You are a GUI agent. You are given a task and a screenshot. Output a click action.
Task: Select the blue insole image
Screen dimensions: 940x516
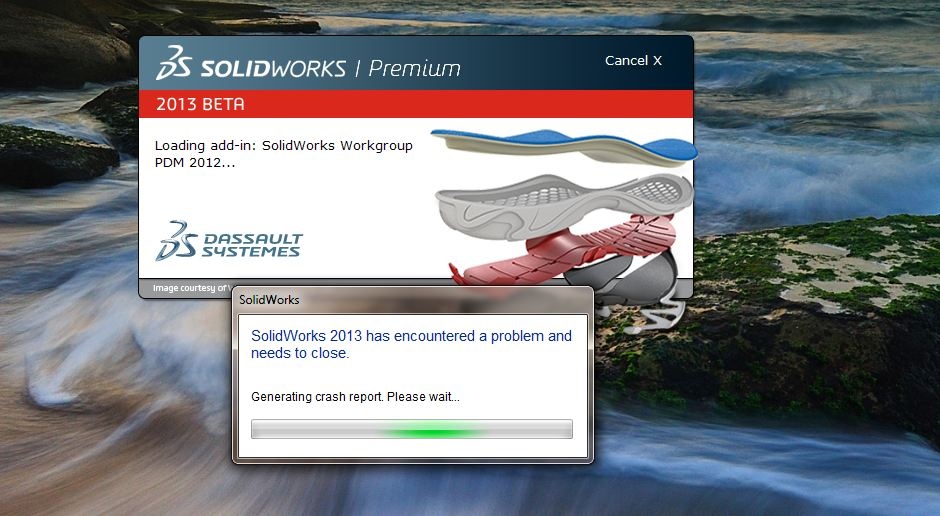[564, 147]
